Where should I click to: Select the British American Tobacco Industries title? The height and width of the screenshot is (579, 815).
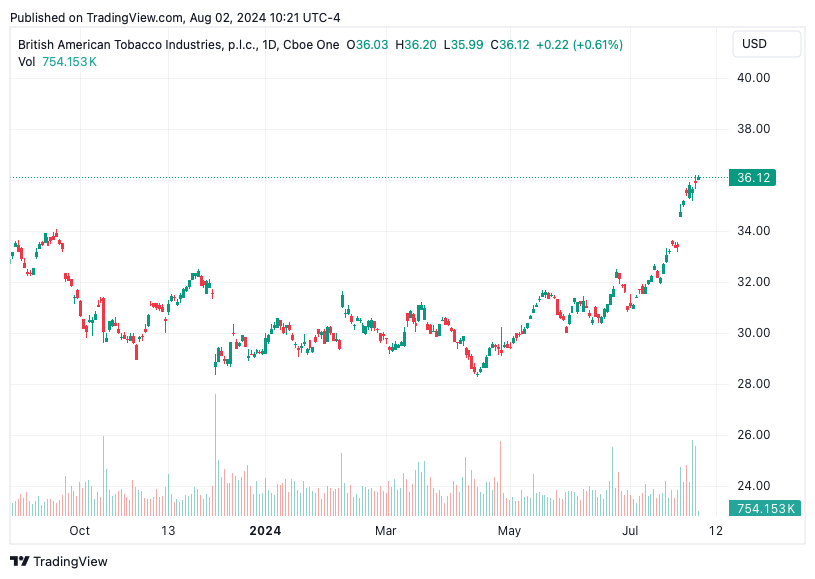137,45
